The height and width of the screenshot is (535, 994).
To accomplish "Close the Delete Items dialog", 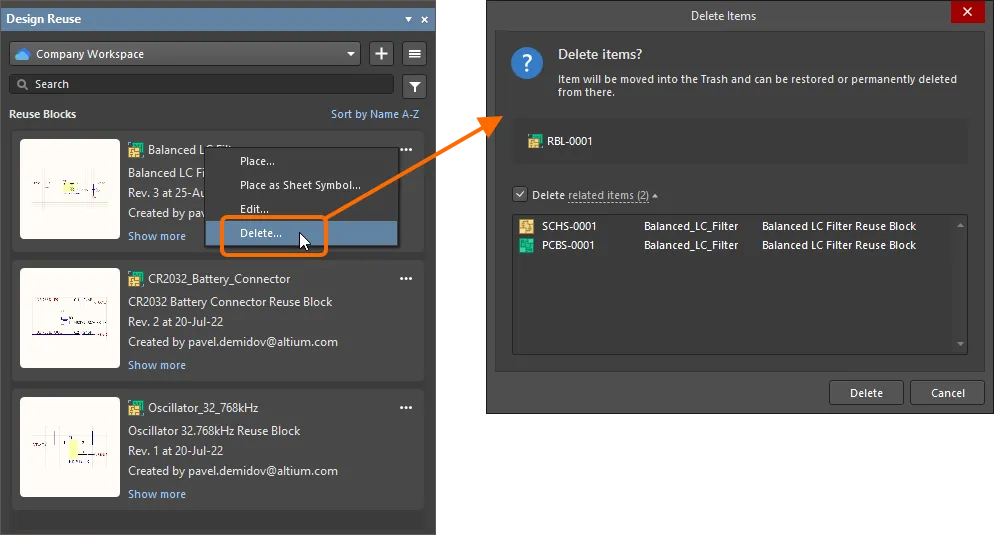I will click(967, 12).
